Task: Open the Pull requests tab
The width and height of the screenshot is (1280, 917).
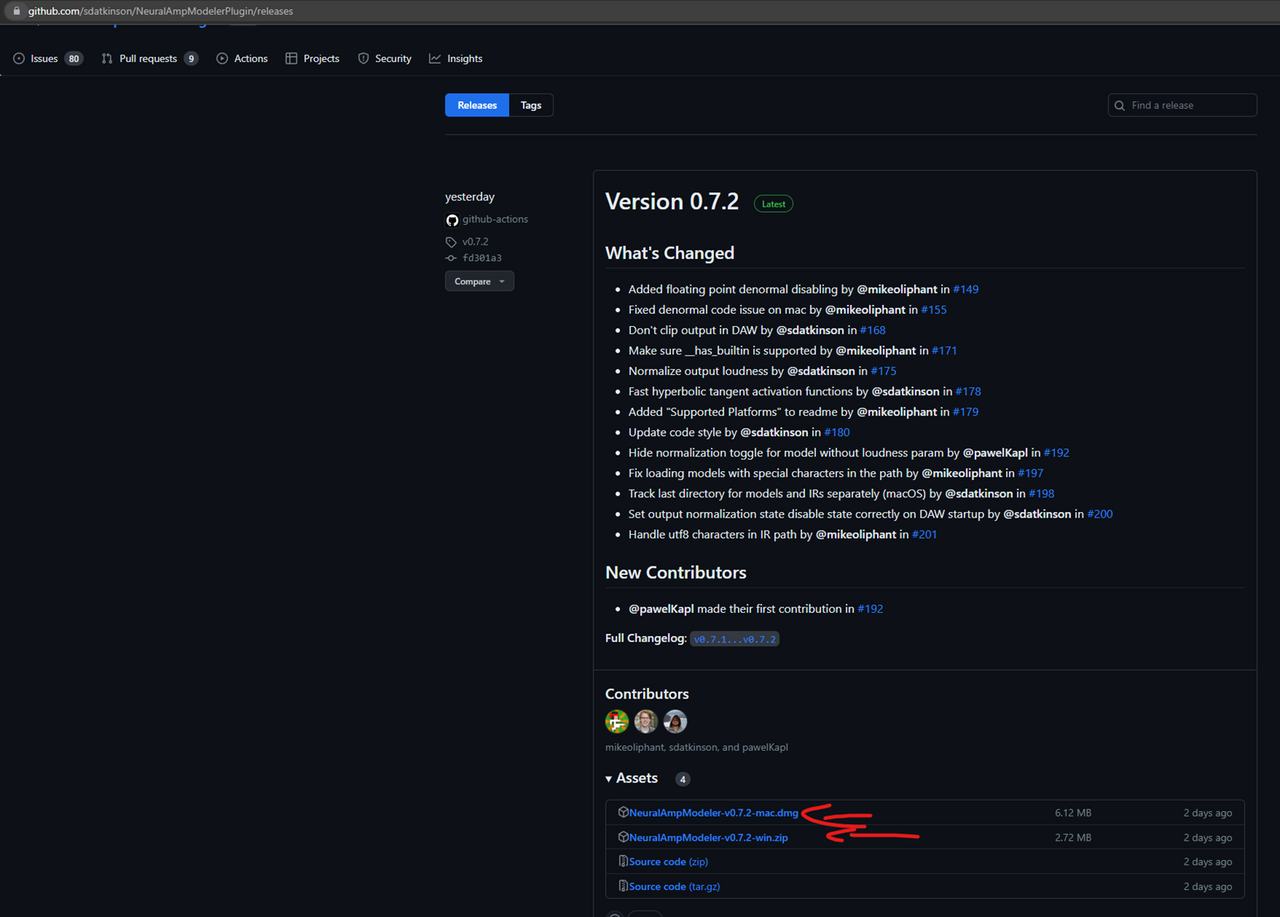Action: point(149,59)
